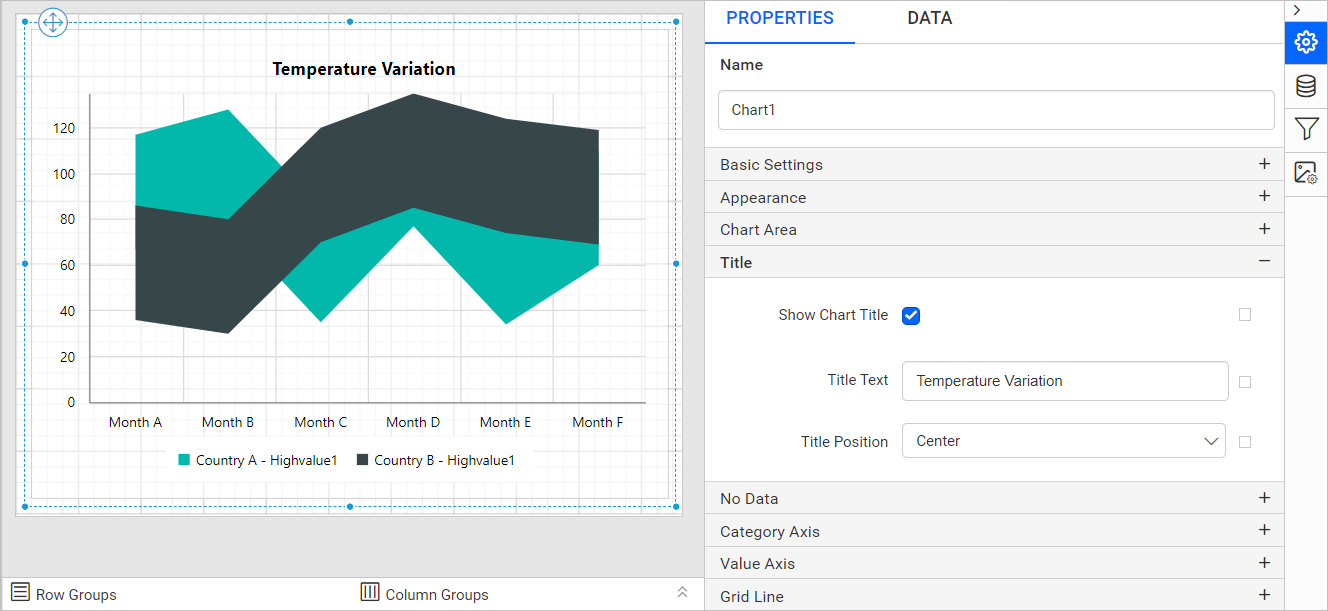Toggle the expression checkbox beside Title Position

coord(1245,440)
